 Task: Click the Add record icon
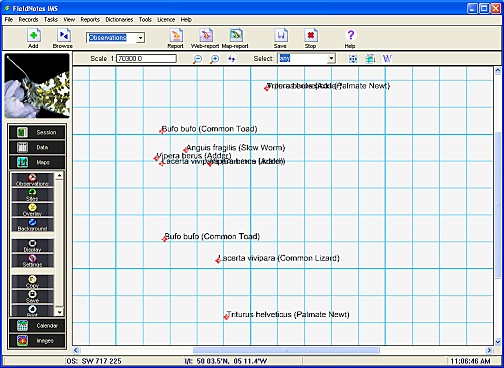pos(34,35)
